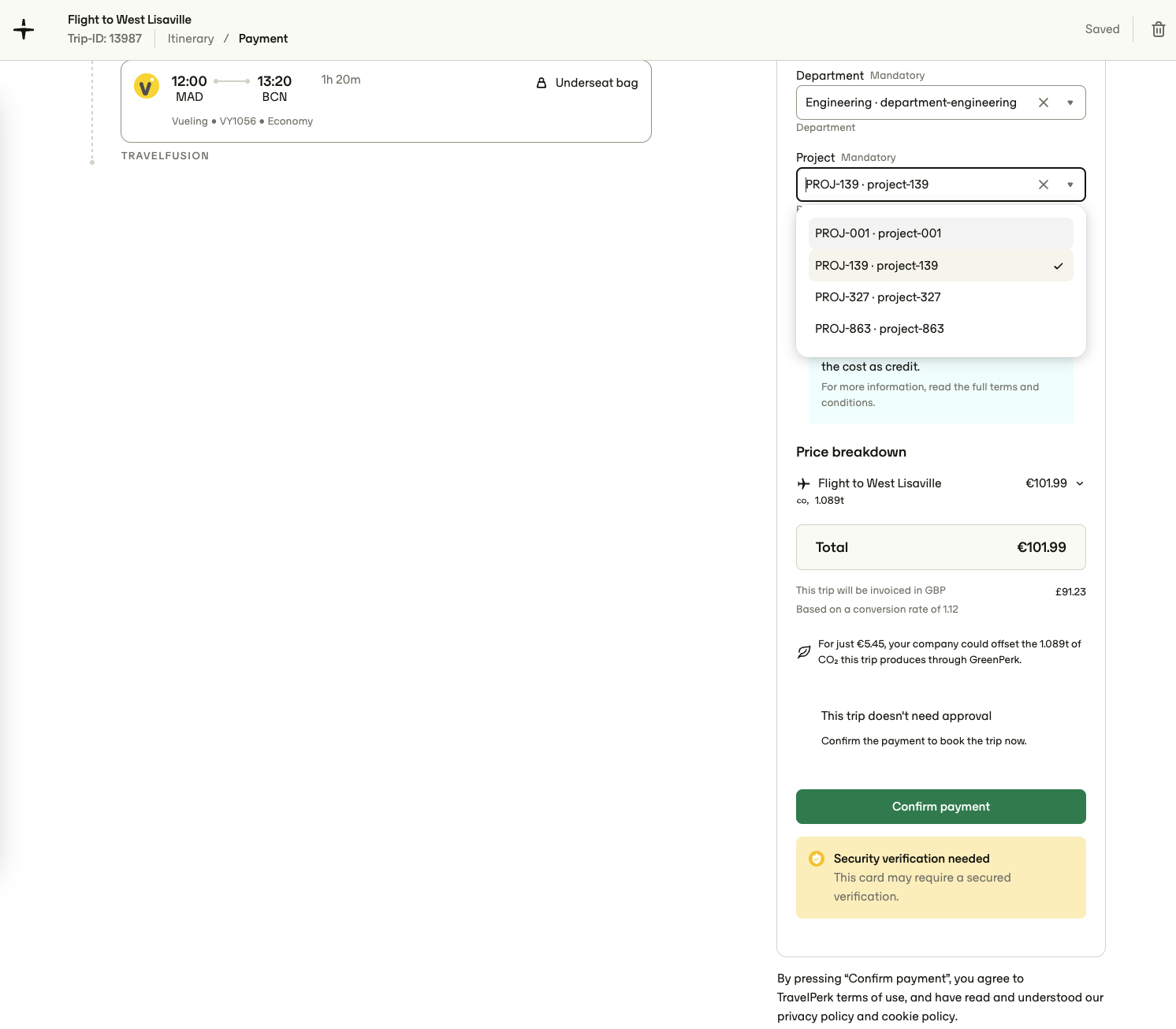Choose PROJ-863 · project-863 from the list
This screenshot has height=1029, width=1176.
click(x=941, y=329)
